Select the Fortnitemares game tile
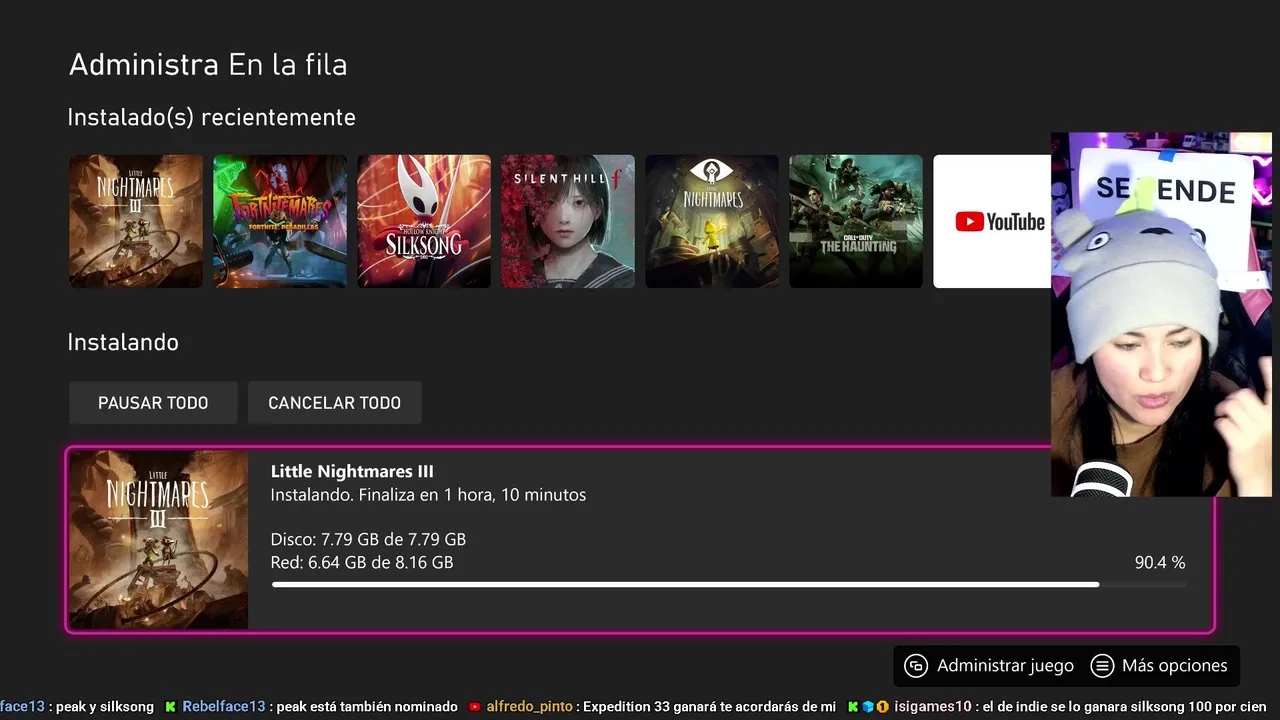Viewport: 1280px width, 720px height. 280,221
